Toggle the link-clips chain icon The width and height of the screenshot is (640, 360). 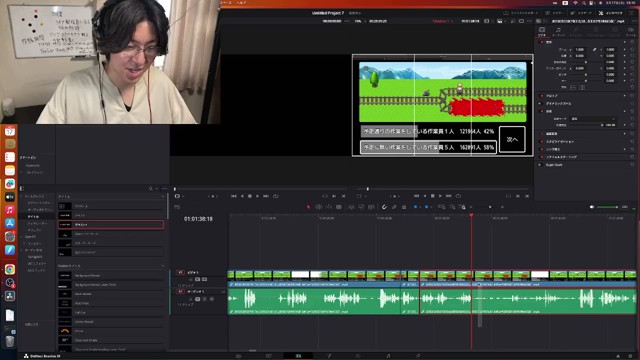click(x=394, y=207)
